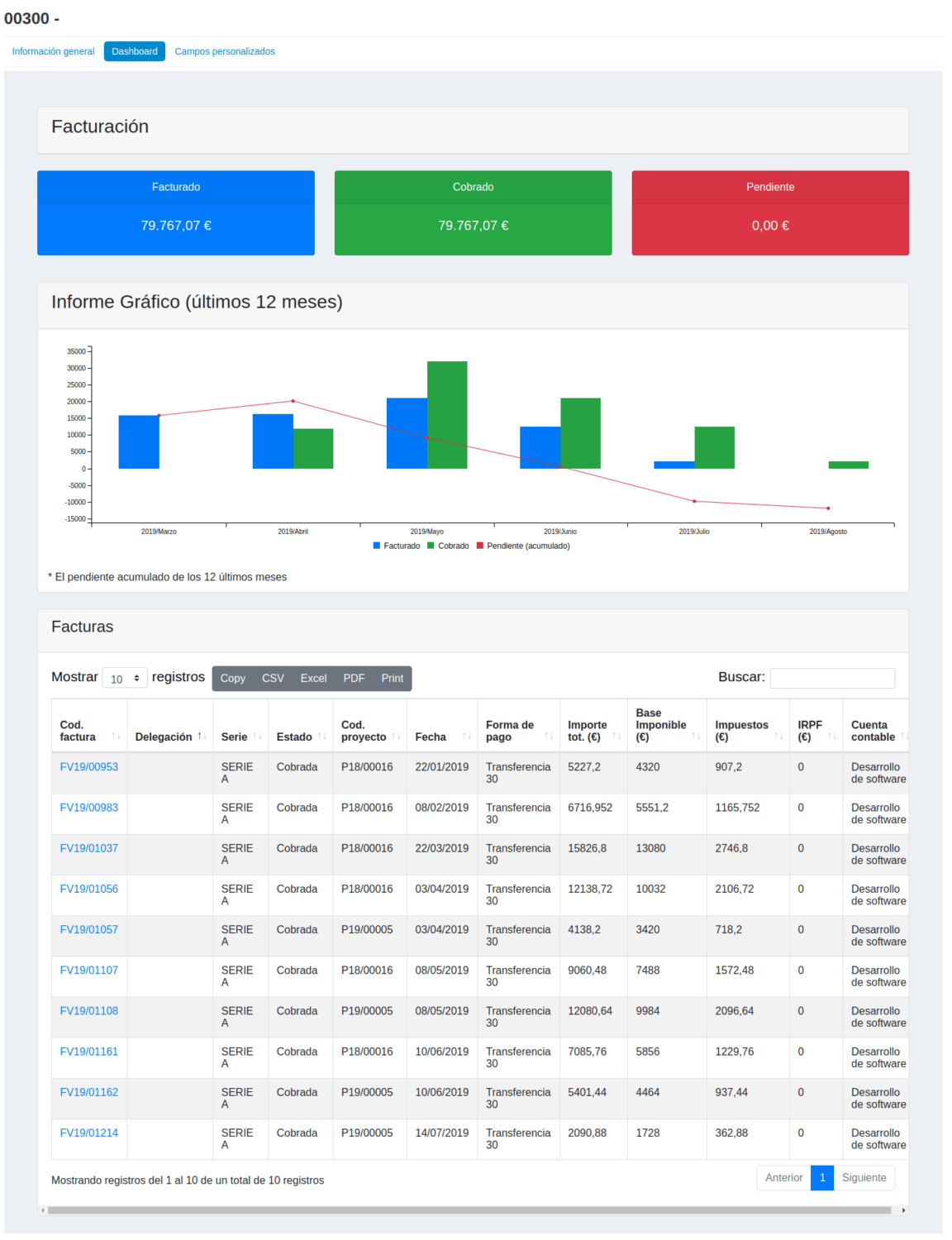The width and height of the screenshot is (952, 1240).
Task: Switch to the "Información general" tab
Action: 52,50
